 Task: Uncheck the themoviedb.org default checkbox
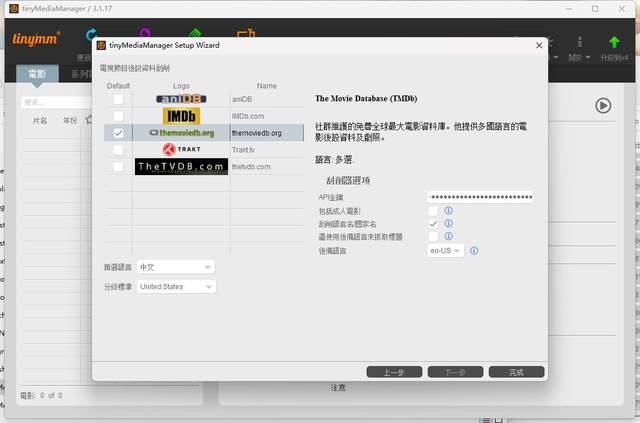click(x=118, y=133)
